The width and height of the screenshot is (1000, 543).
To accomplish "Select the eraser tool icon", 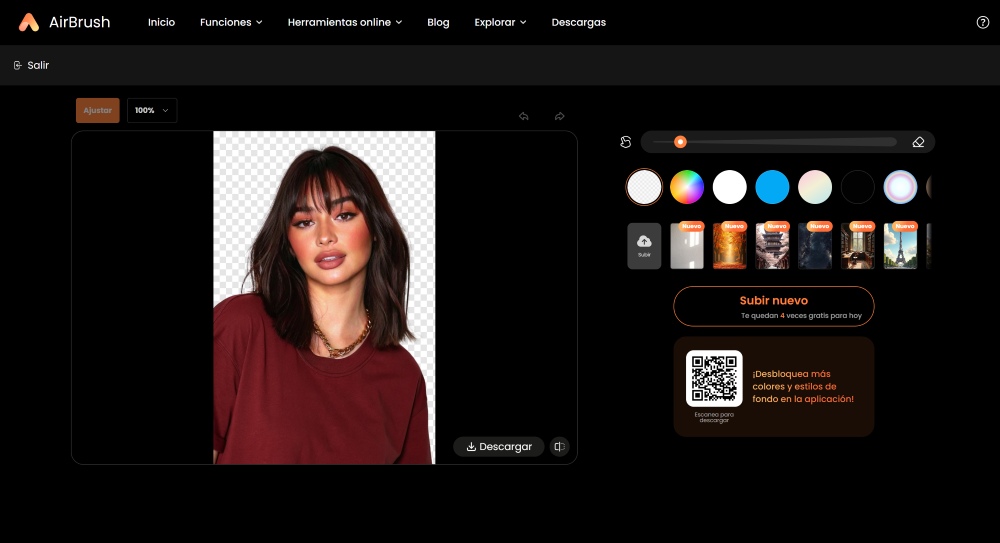I will tap(918, 142).
